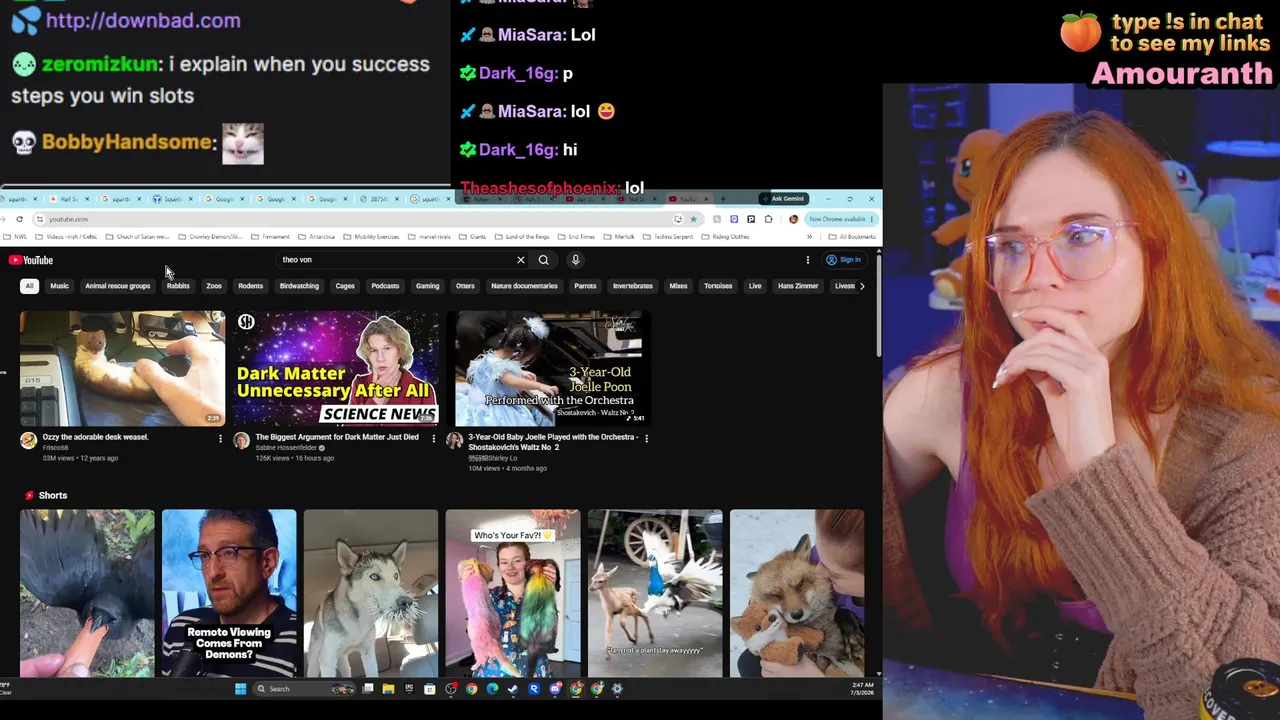Open the Mobility Exercises bookmarks folder
This screenshot has width=1280, height=720.
pos(370,237)
